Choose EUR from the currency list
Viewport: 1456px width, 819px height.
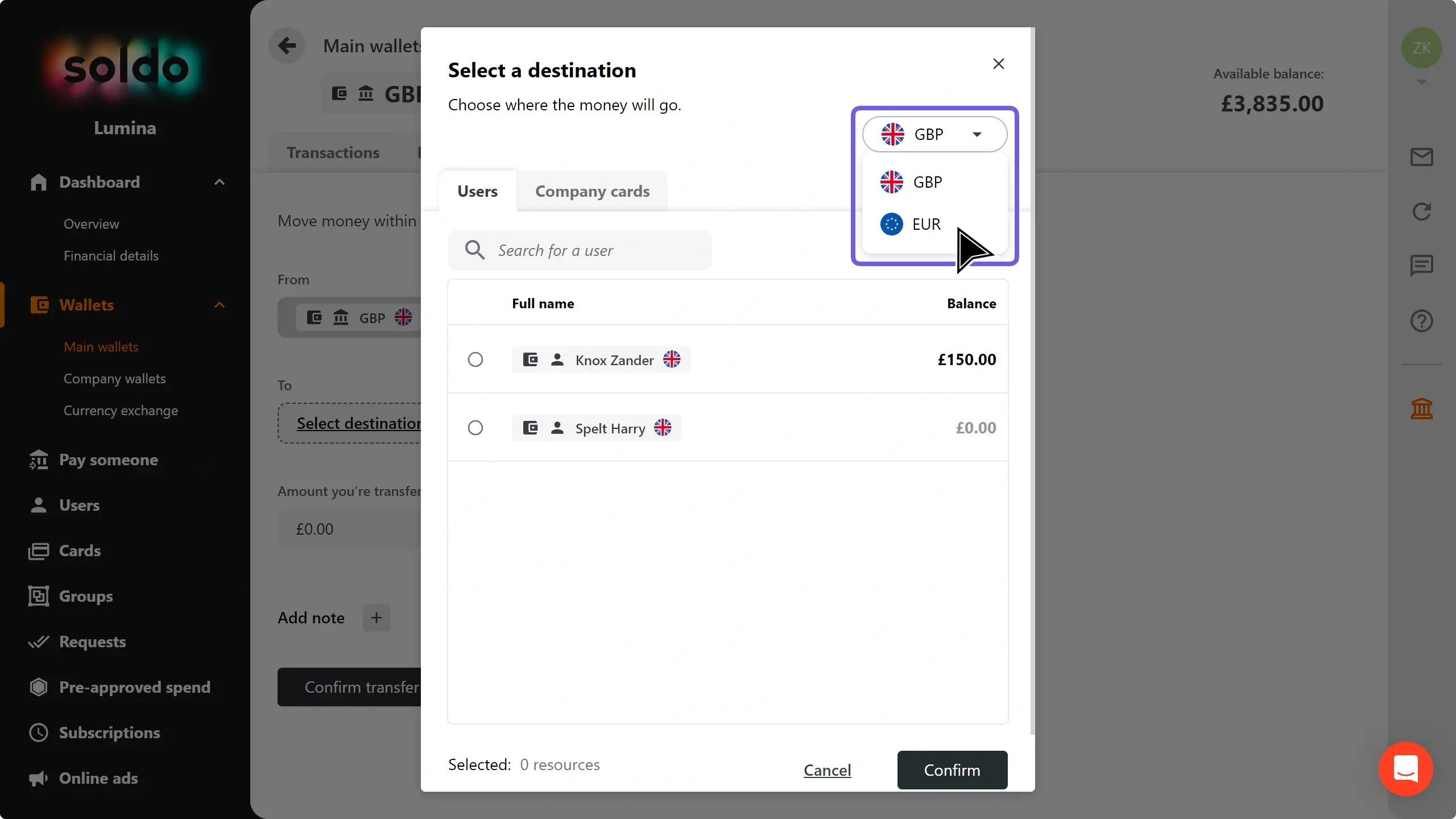coord(934,224)
